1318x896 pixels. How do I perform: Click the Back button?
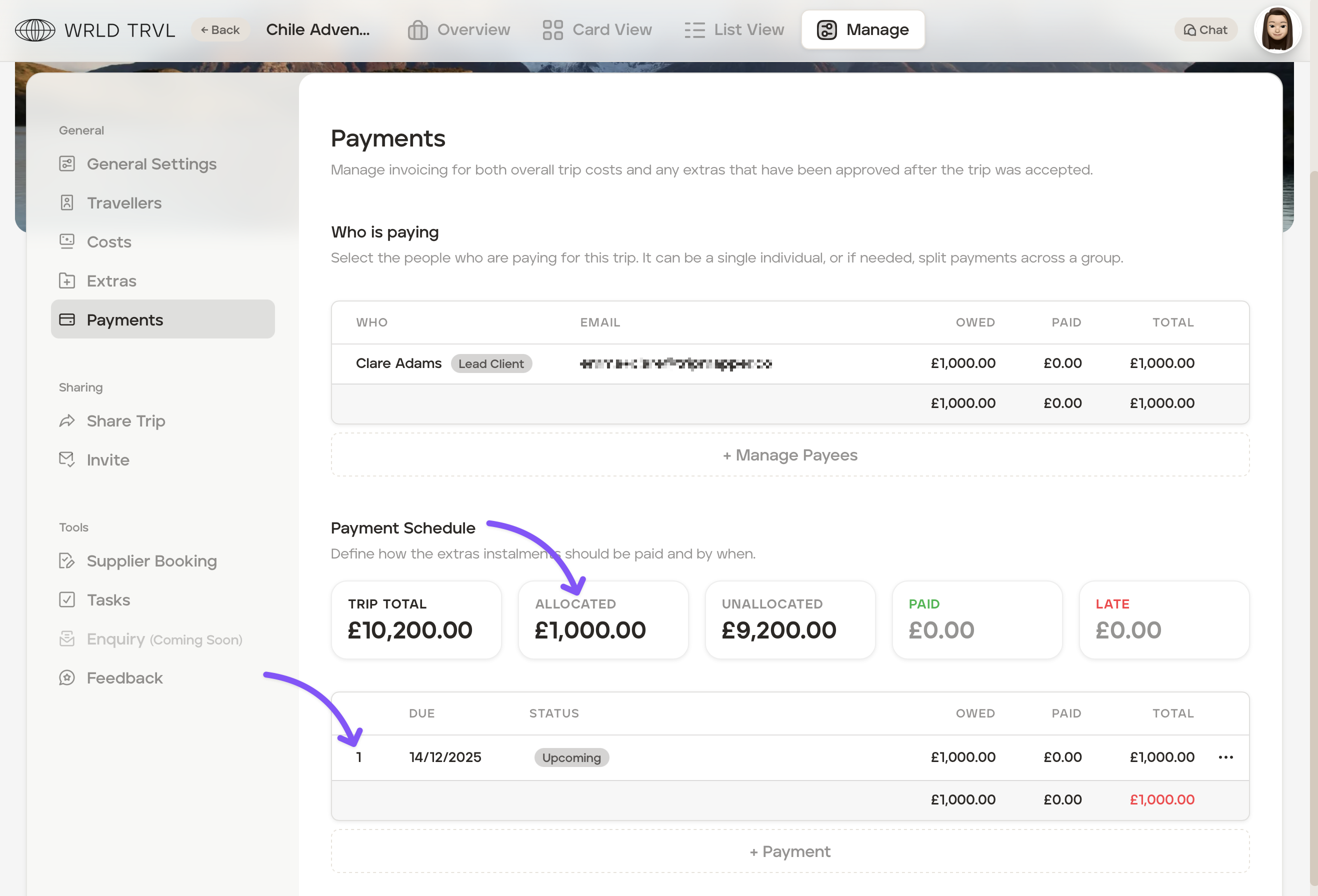220,30
